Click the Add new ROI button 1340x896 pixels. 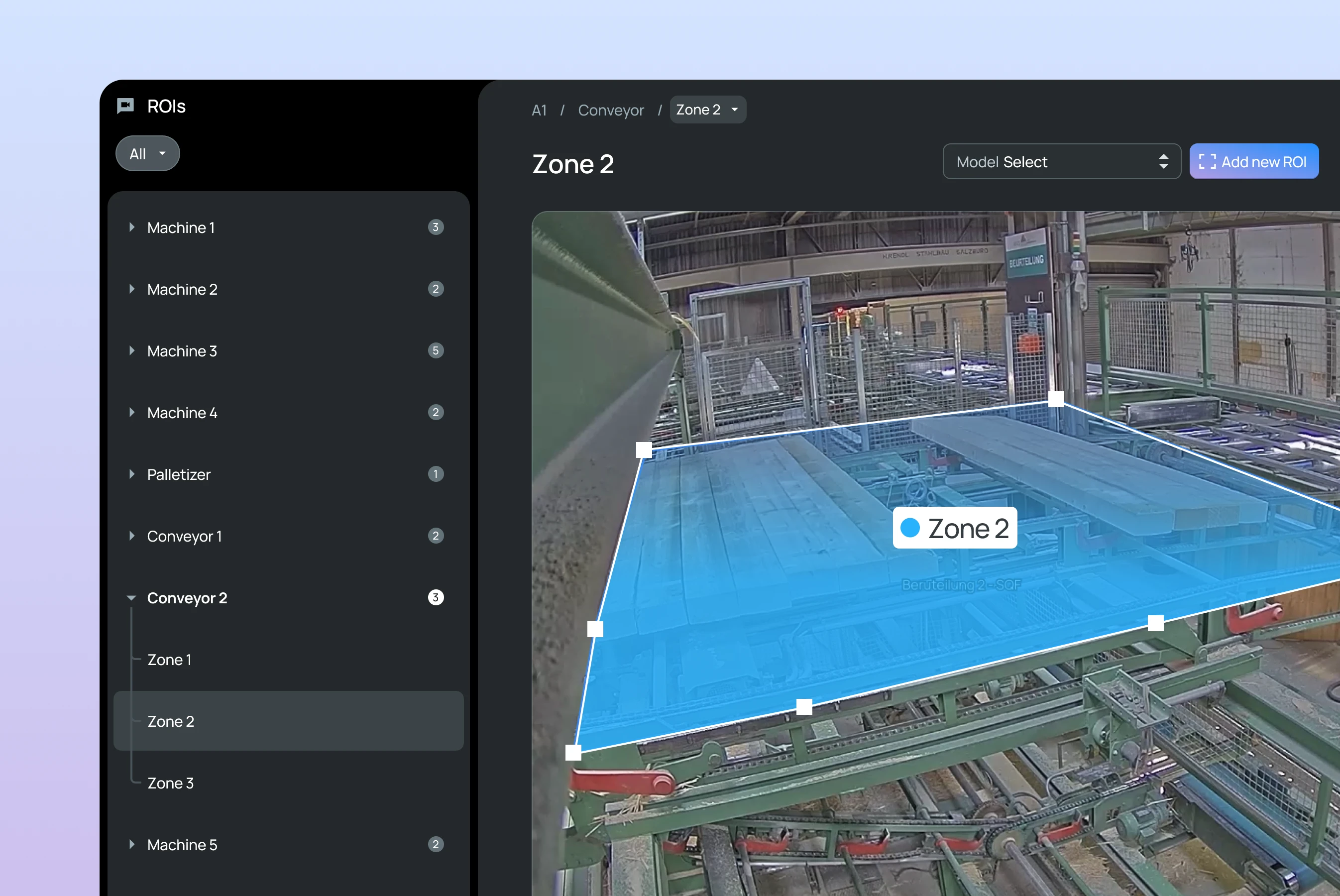1253,162
